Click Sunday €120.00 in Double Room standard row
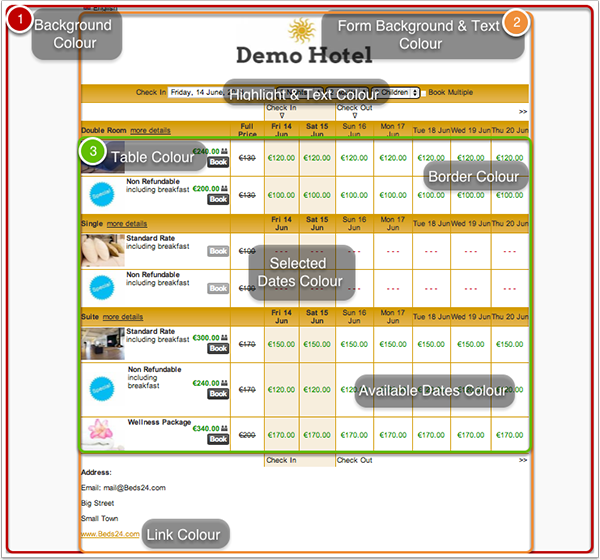 tap(354, 158)
